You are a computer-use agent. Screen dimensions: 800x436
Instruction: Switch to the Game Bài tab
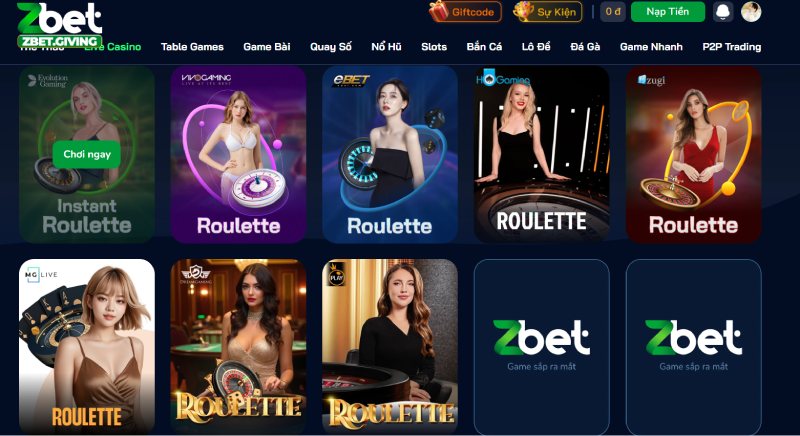pyautogui.click(x=267, y=47)
